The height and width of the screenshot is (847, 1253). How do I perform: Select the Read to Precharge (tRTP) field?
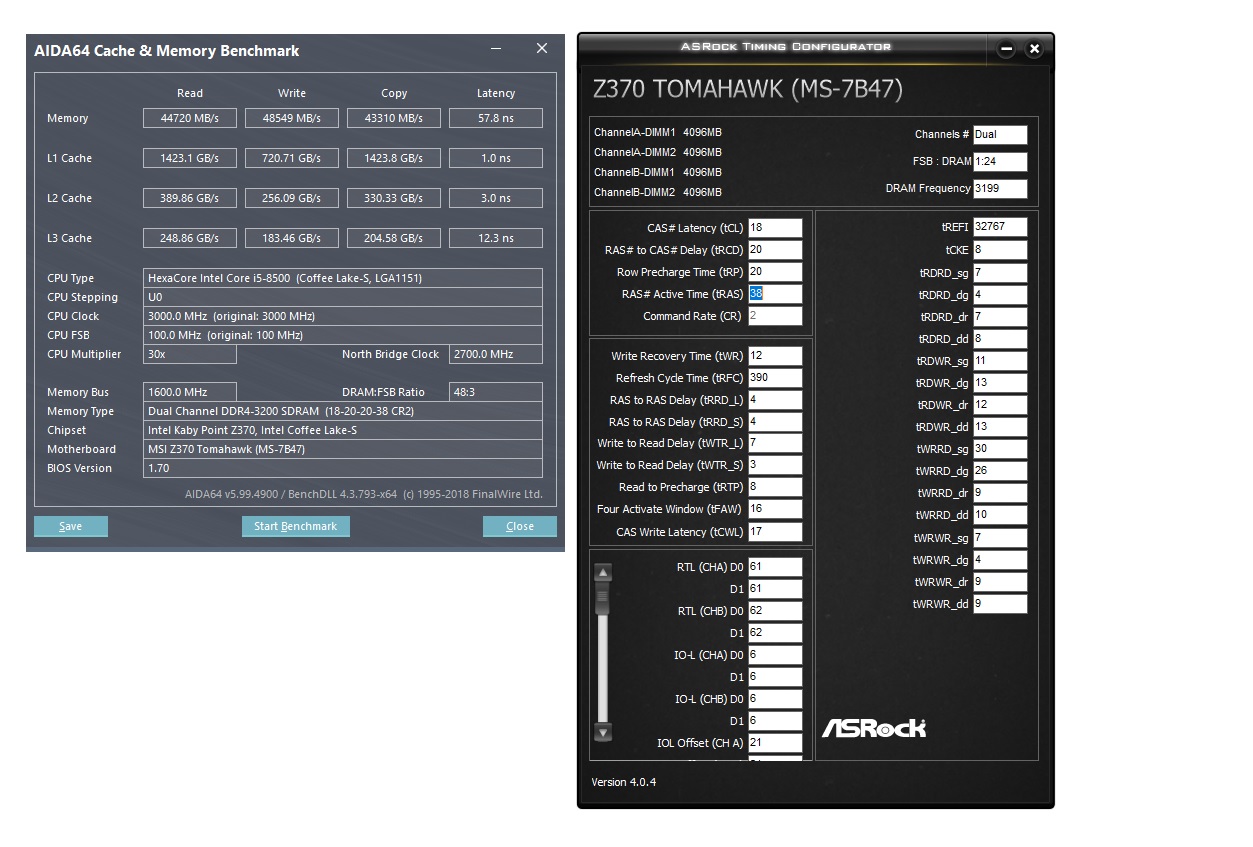click(x=775, y=487)
